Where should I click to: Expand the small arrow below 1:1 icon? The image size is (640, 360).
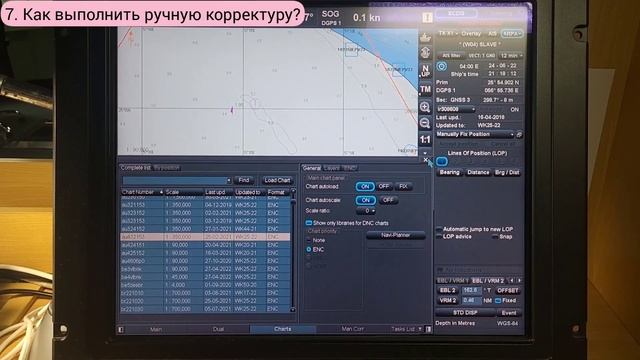425,152
